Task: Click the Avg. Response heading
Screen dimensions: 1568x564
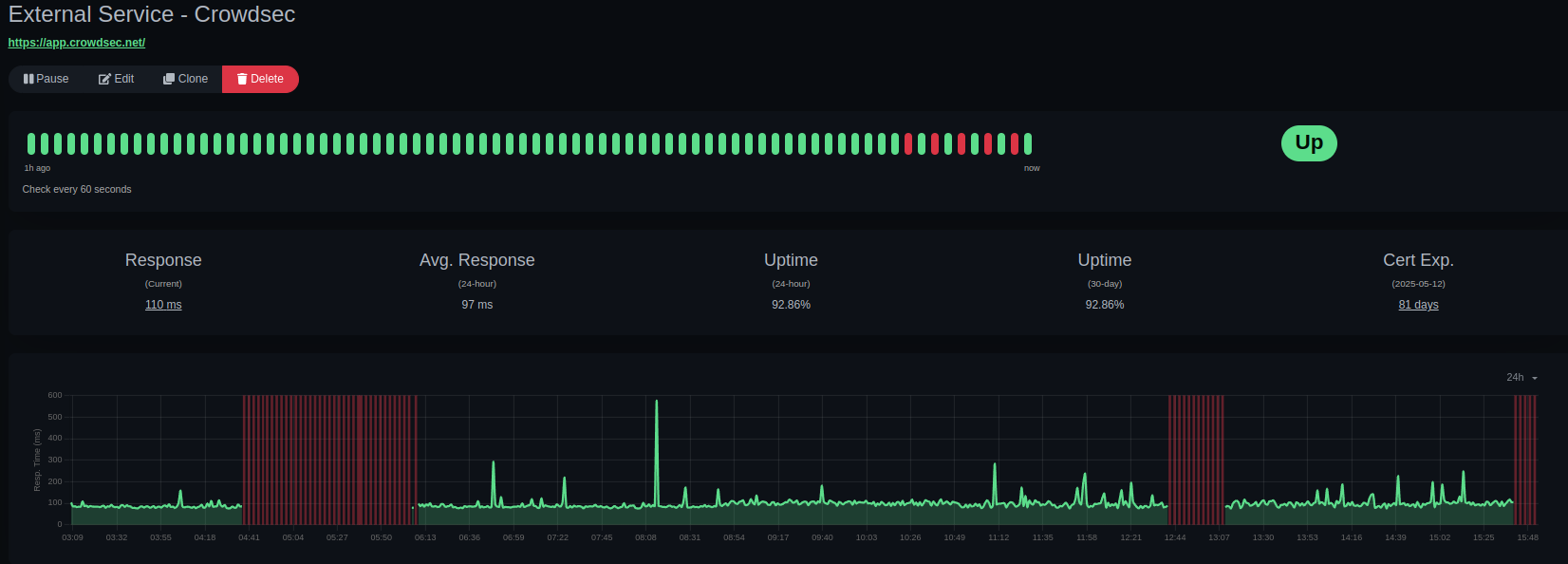Action: pos(477,260)
